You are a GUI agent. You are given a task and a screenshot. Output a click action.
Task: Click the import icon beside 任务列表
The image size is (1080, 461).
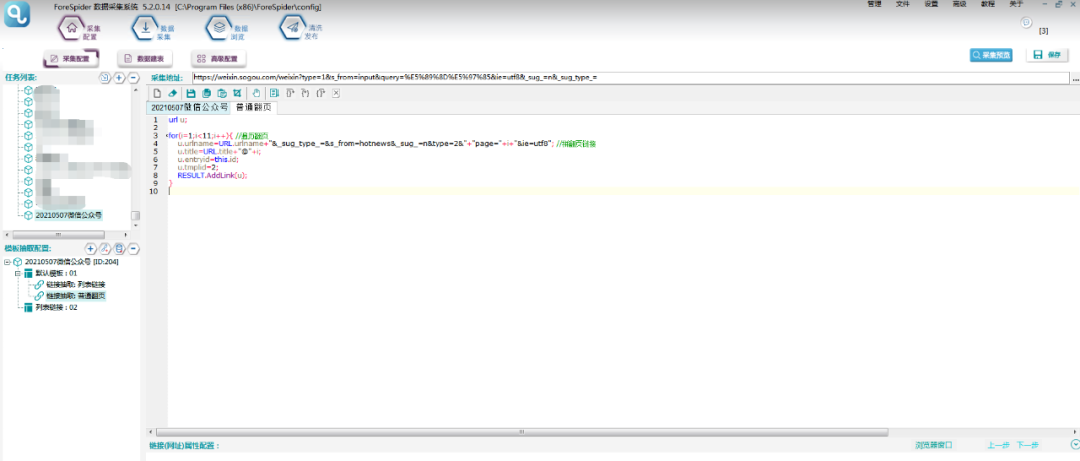point(105,78)
